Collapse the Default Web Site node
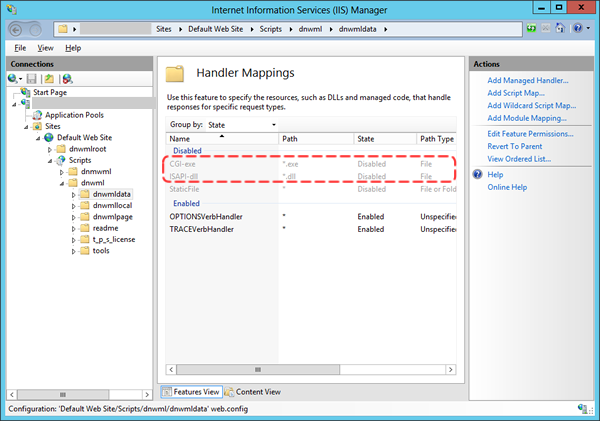The width and height of the screenshot is (600, 421). 38,138
